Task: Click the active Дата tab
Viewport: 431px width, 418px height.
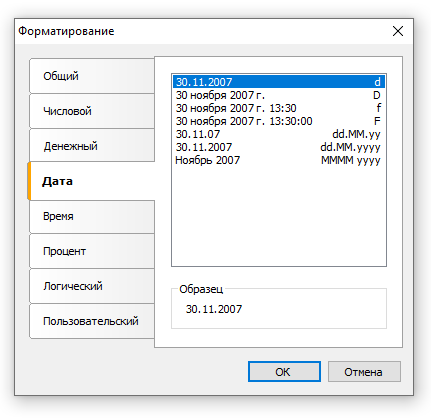Action: point(91,181)
